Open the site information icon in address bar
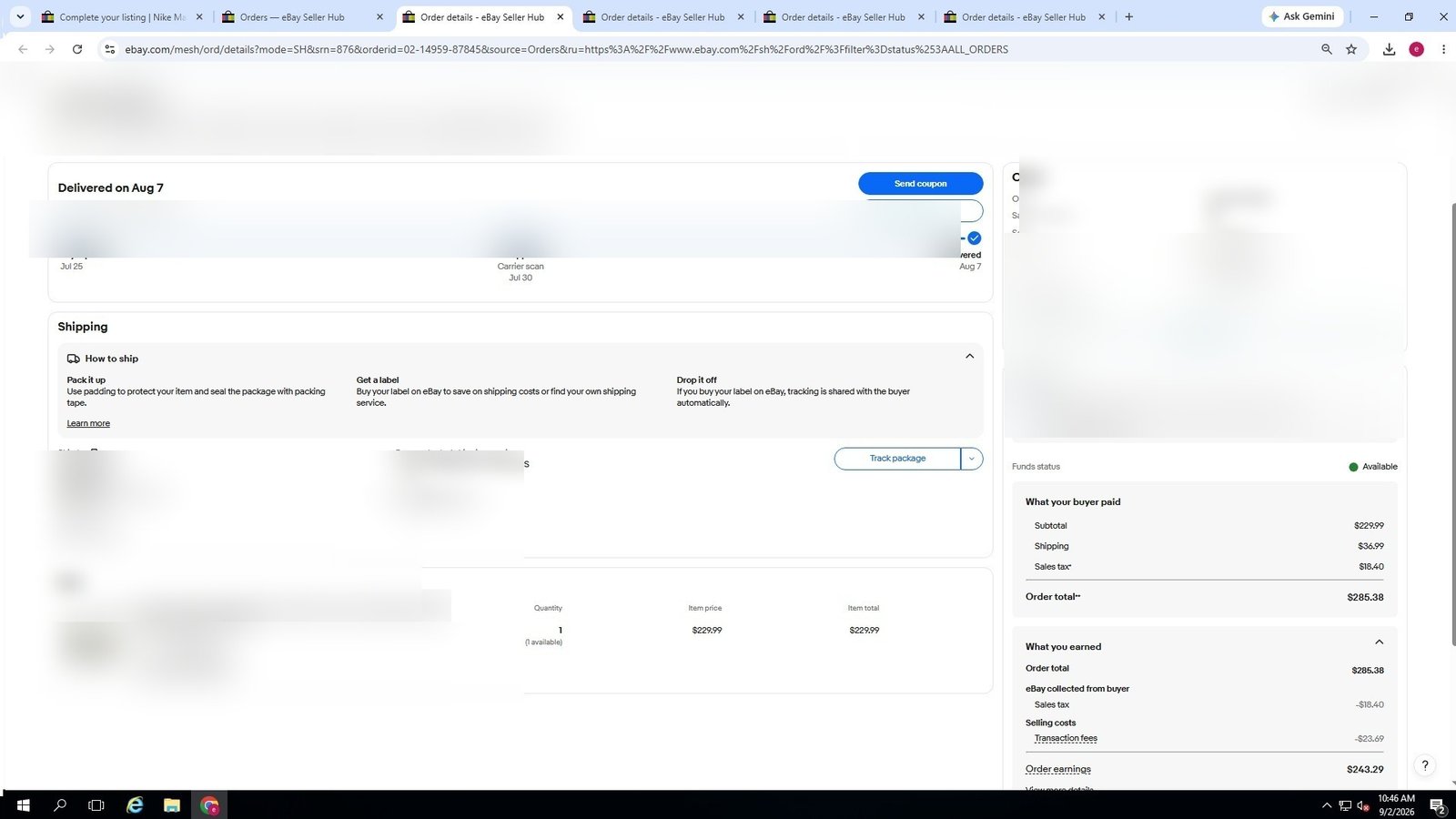The width and height of the screenshot is (1456, 819). tap(109, 49)
